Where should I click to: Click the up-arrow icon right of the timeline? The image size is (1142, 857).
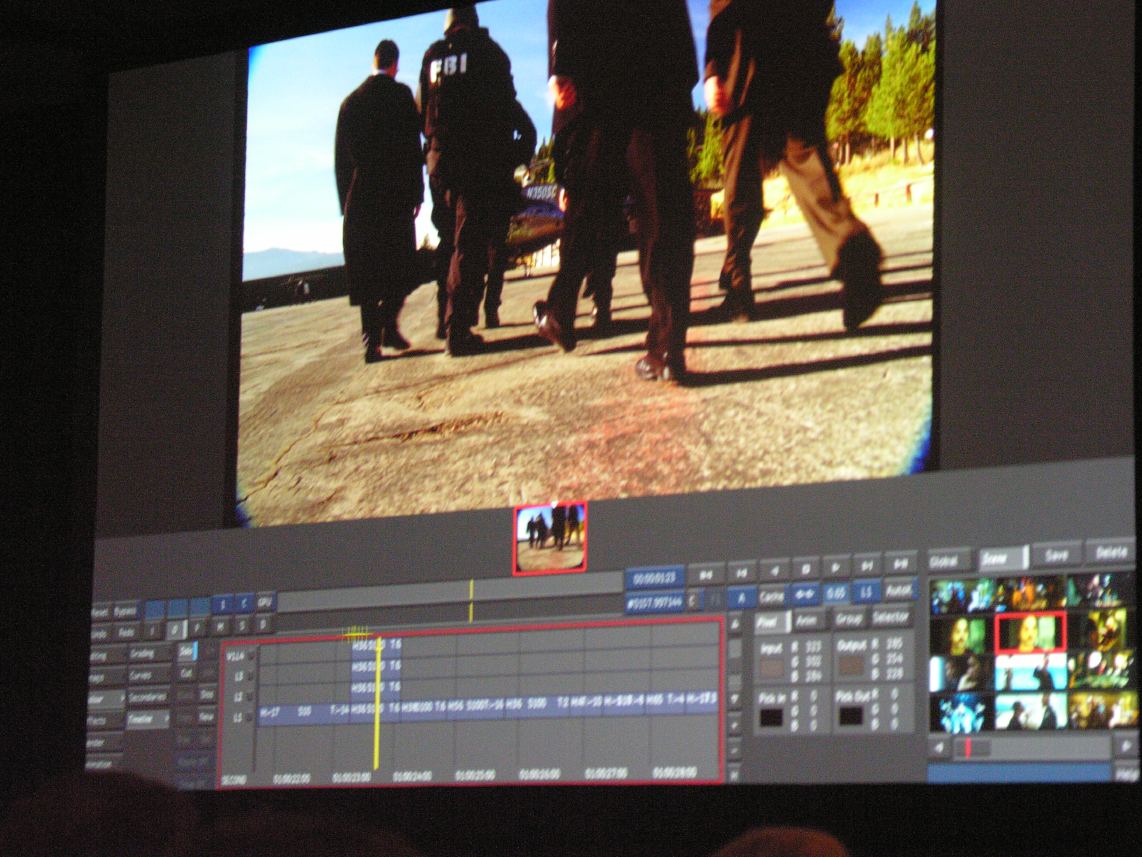(736, 625)
